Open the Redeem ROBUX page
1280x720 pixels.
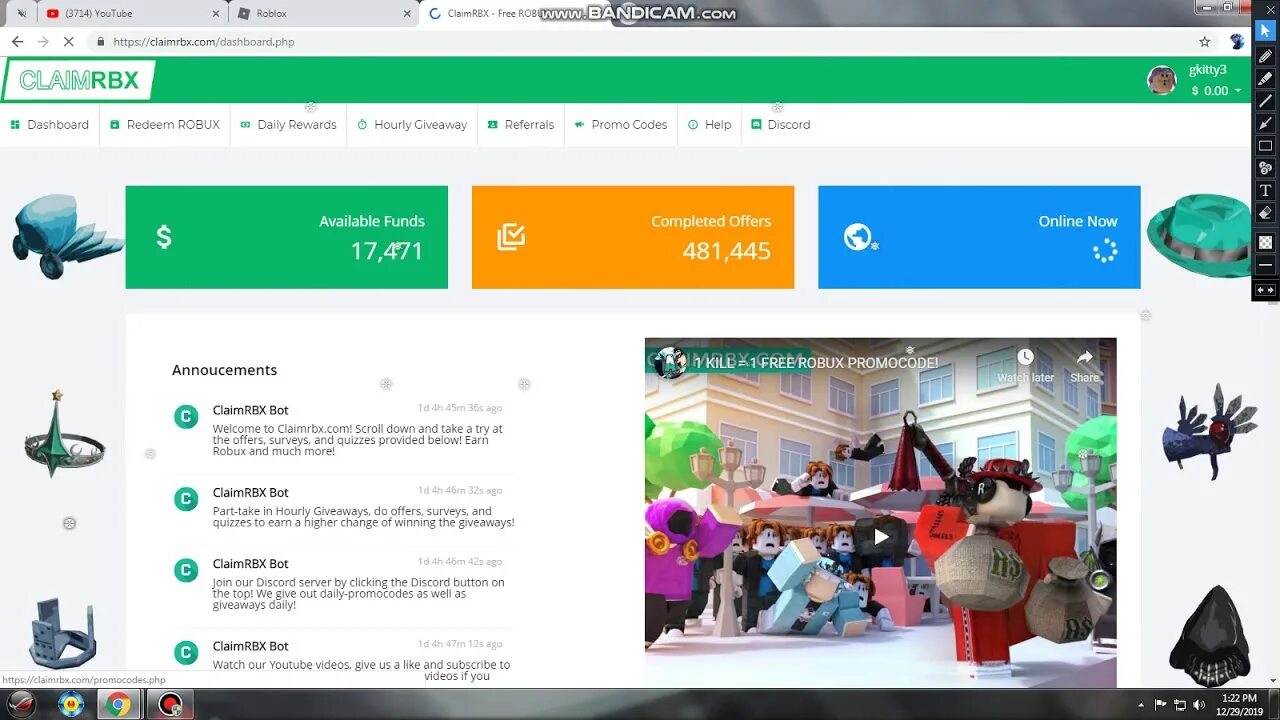[165, 125]
